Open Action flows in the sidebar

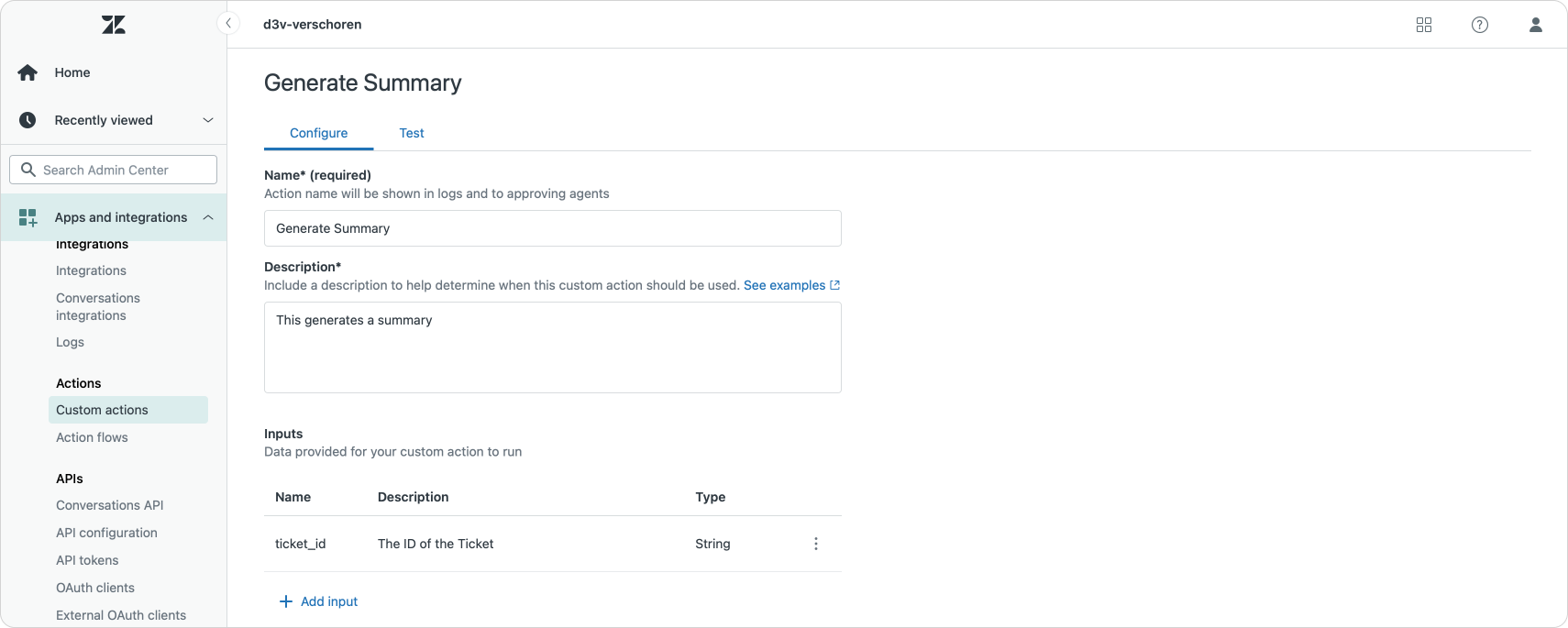tap(92, 437)
